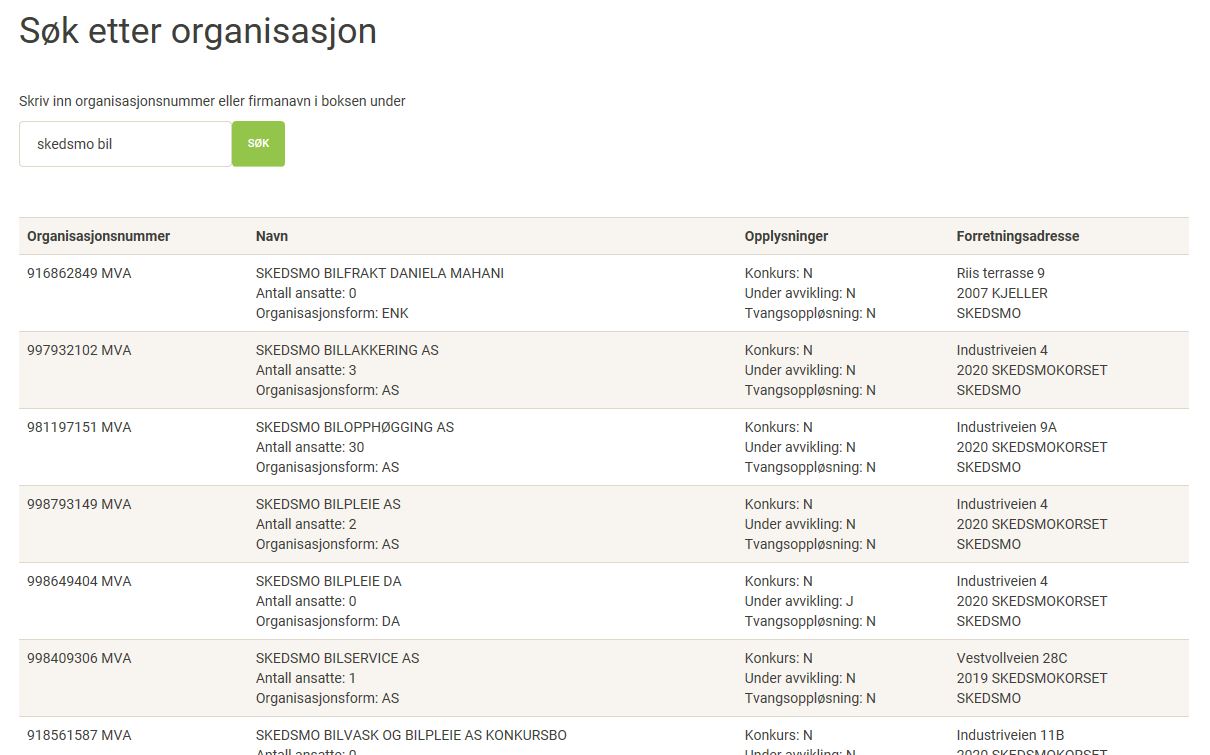Select organisation number 997932102 MVA
The width and height of the screenshot is (1210, 755).
79,350
